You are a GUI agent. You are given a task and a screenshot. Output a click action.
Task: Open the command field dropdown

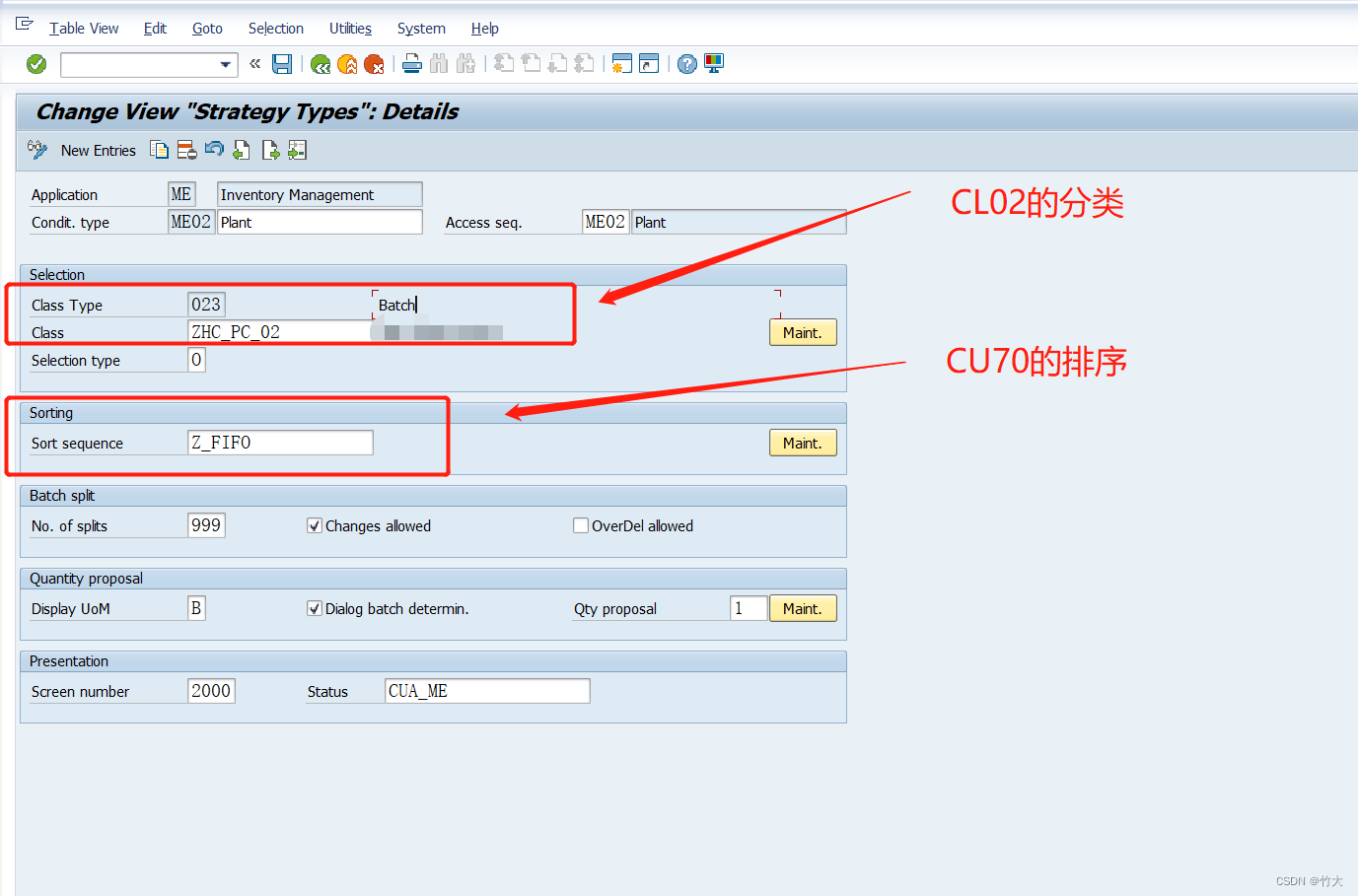tap(225, 63)
